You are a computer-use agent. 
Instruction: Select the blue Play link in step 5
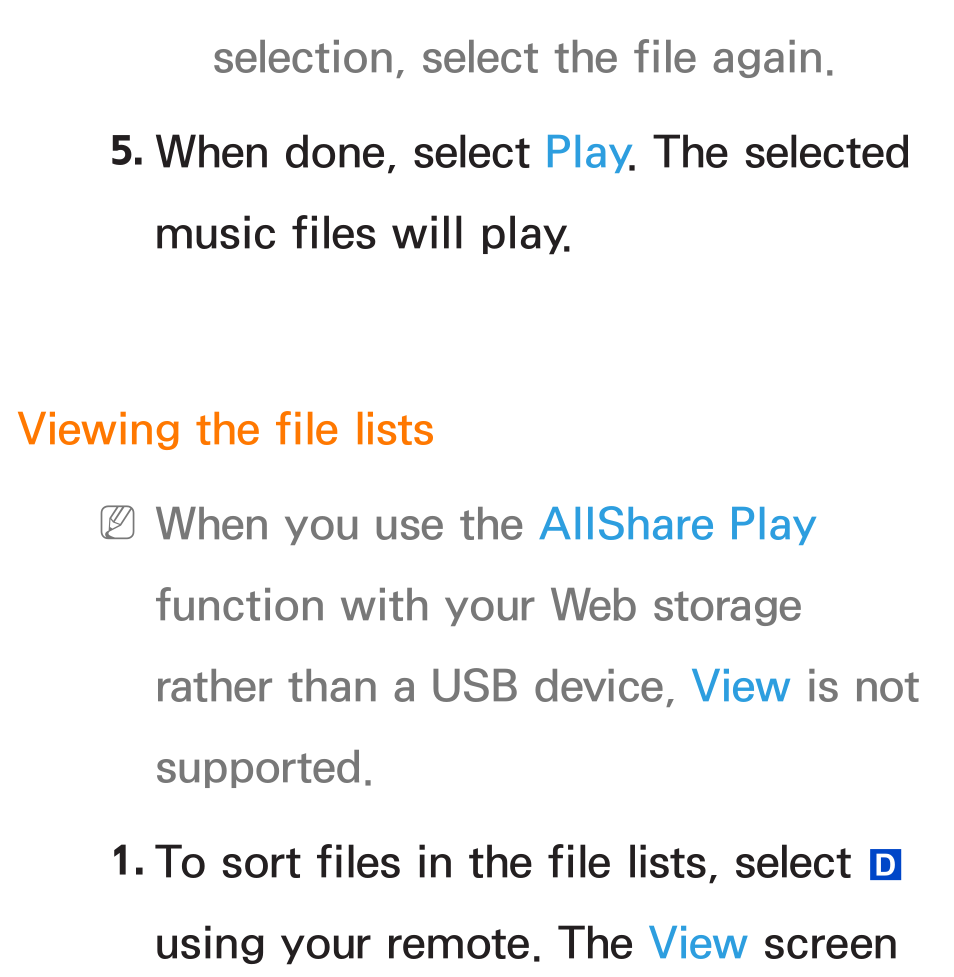click(587, 153)
